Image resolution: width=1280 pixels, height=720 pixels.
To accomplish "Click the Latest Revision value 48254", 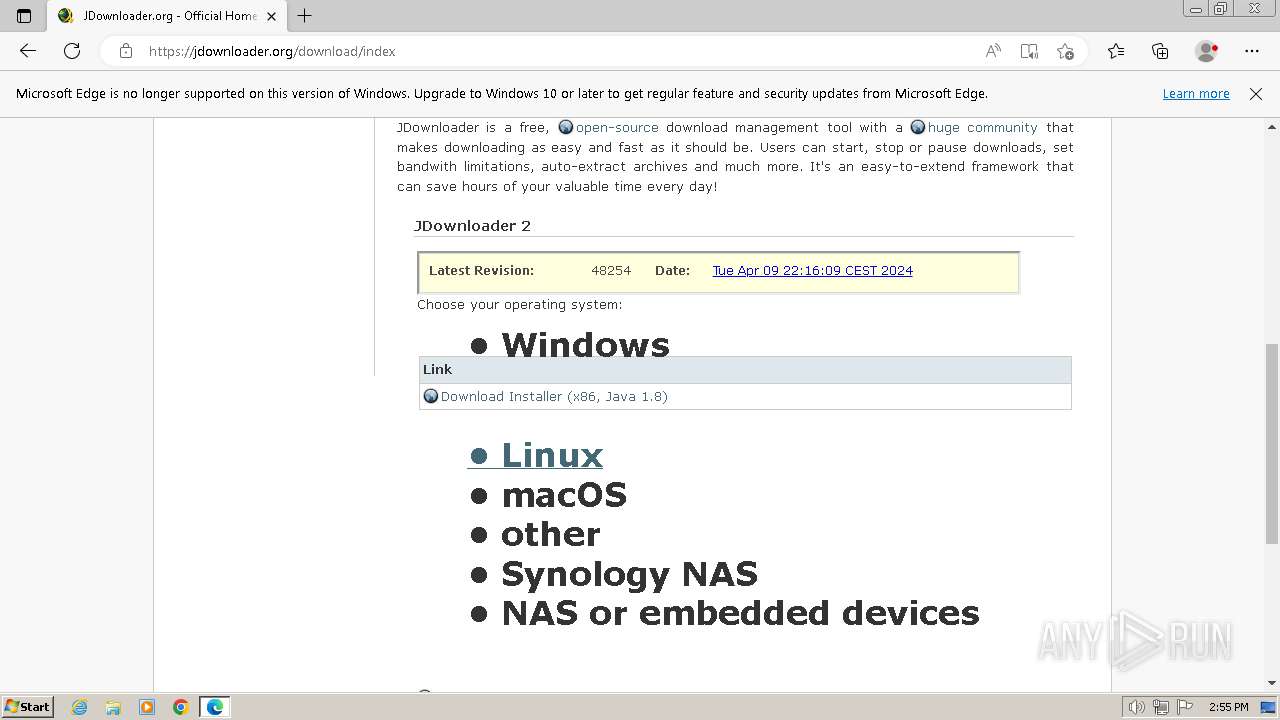I will [611, 271].
